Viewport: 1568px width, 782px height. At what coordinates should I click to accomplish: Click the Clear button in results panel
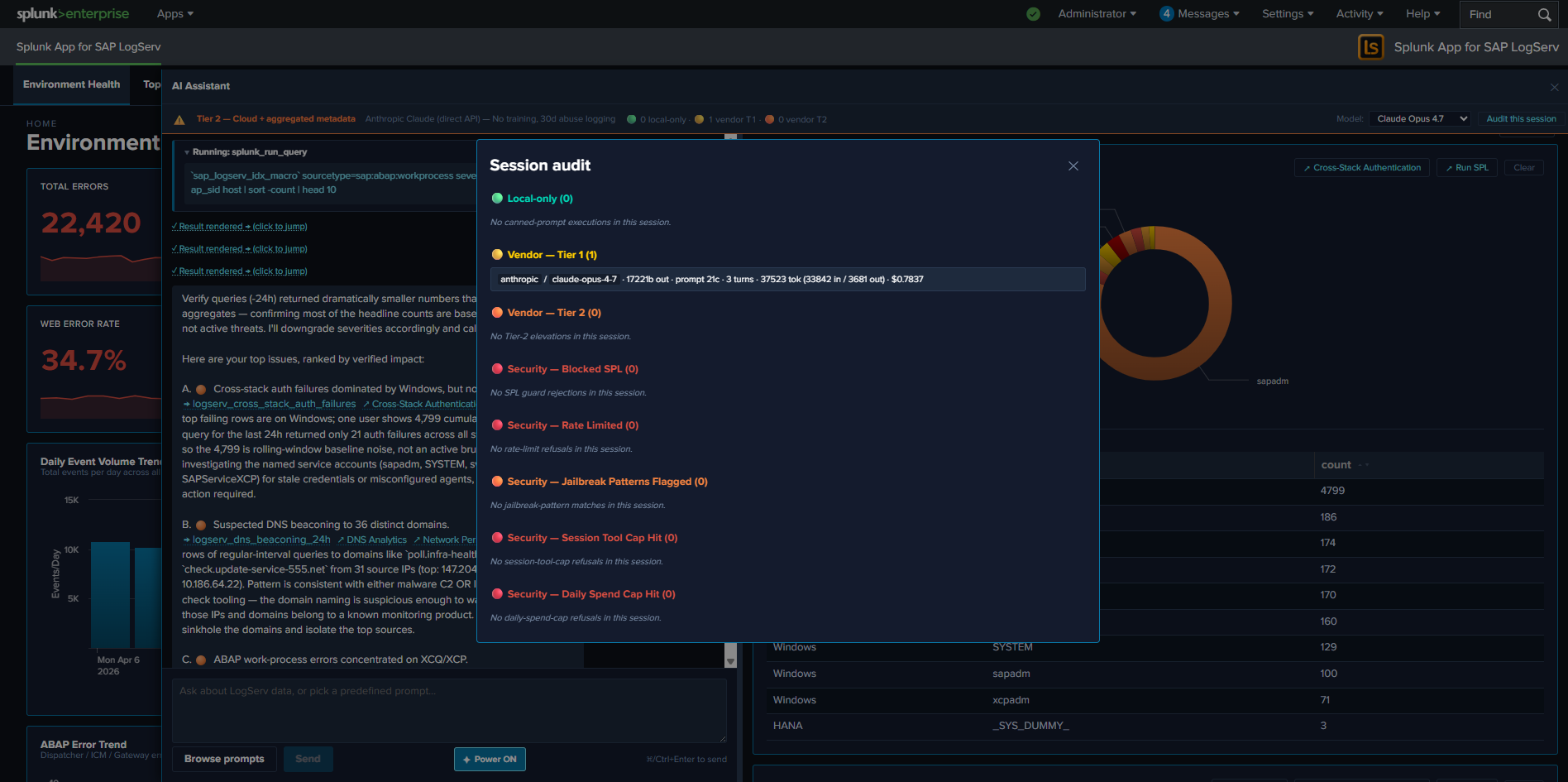1523,168
